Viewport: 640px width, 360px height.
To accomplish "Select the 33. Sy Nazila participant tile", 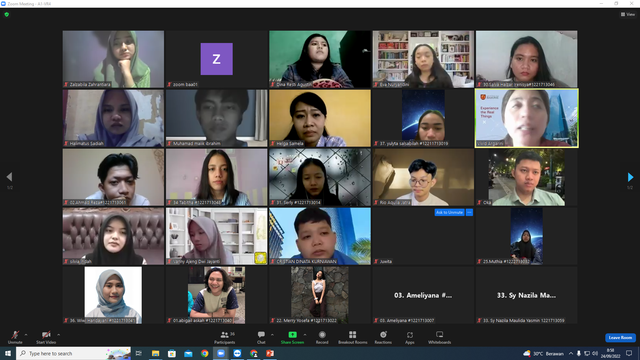I will 527,295.
